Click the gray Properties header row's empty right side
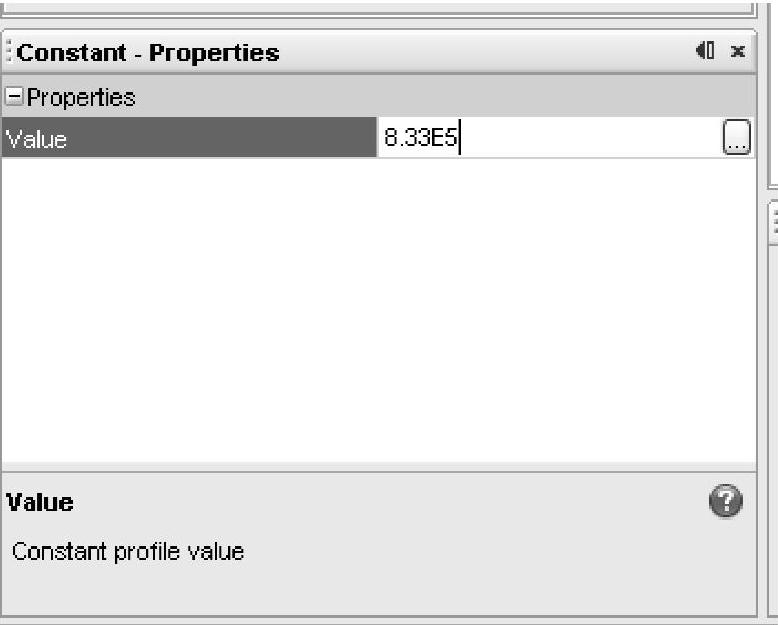The width and height of the screenshot is (778, 625). coord(446,97)
